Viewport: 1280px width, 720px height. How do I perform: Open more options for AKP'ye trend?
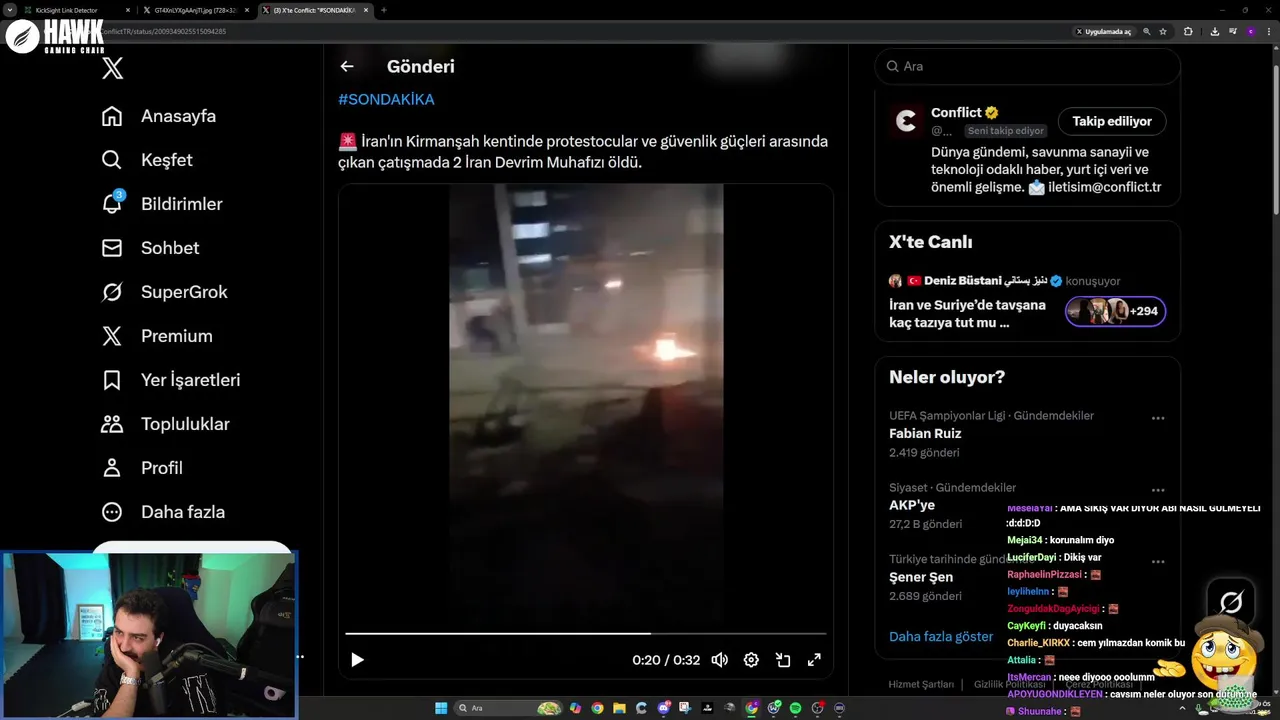[1158, 490]
